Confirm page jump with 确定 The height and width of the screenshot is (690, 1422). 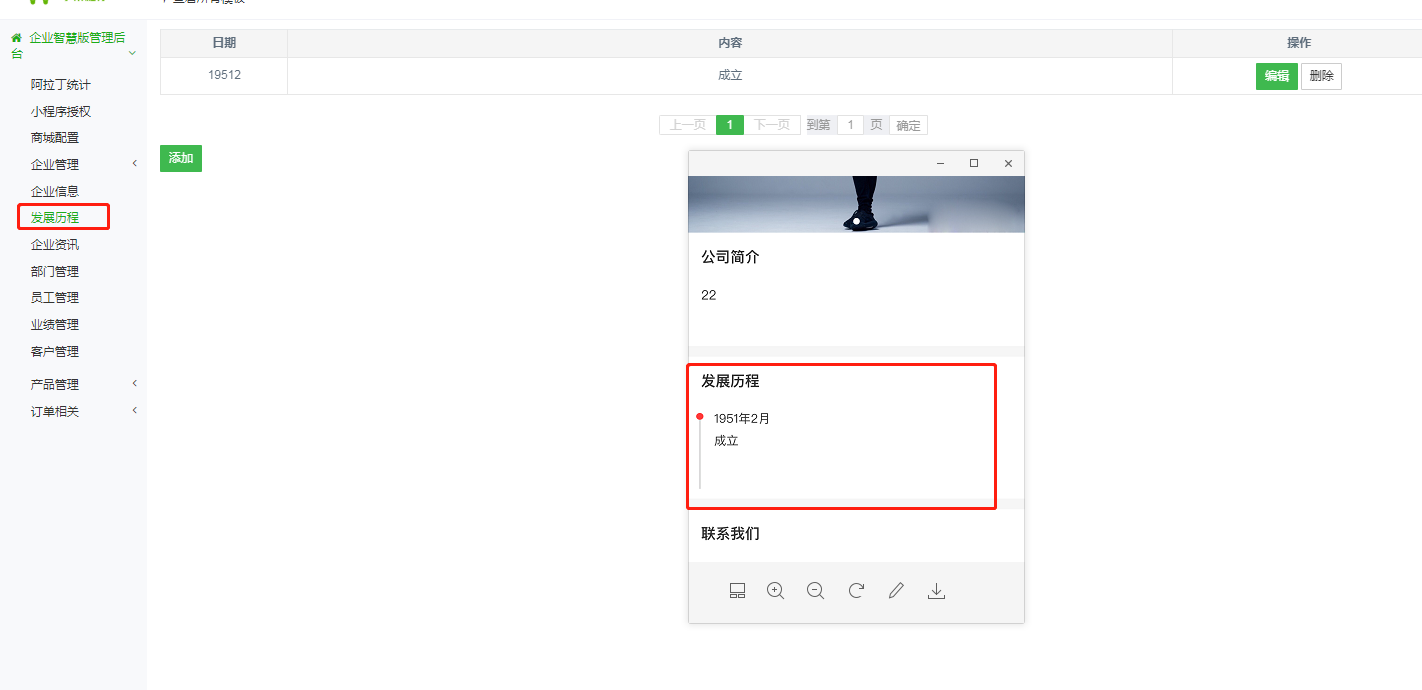908,125
